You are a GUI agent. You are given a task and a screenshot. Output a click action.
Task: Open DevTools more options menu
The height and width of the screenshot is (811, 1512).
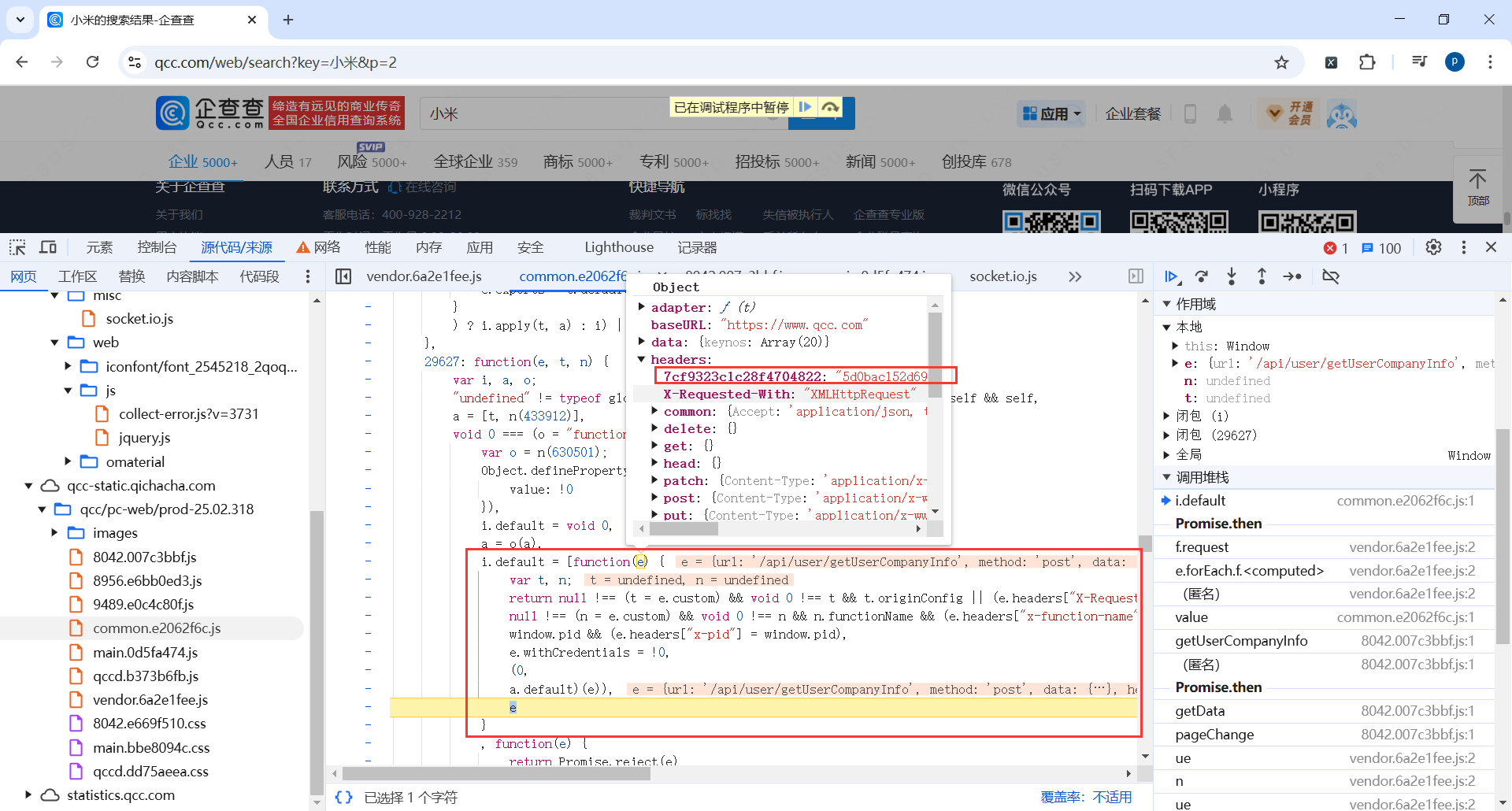tap(1464, 247)
